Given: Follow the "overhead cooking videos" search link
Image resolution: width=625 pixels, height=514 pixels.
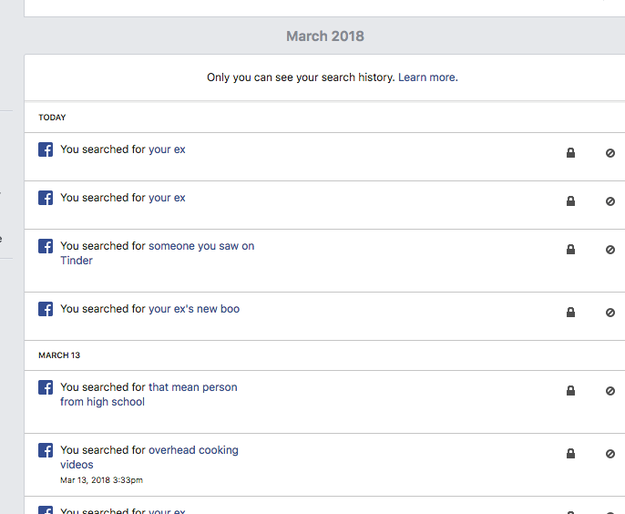Looking at the screenshot, I should (193, 450).
